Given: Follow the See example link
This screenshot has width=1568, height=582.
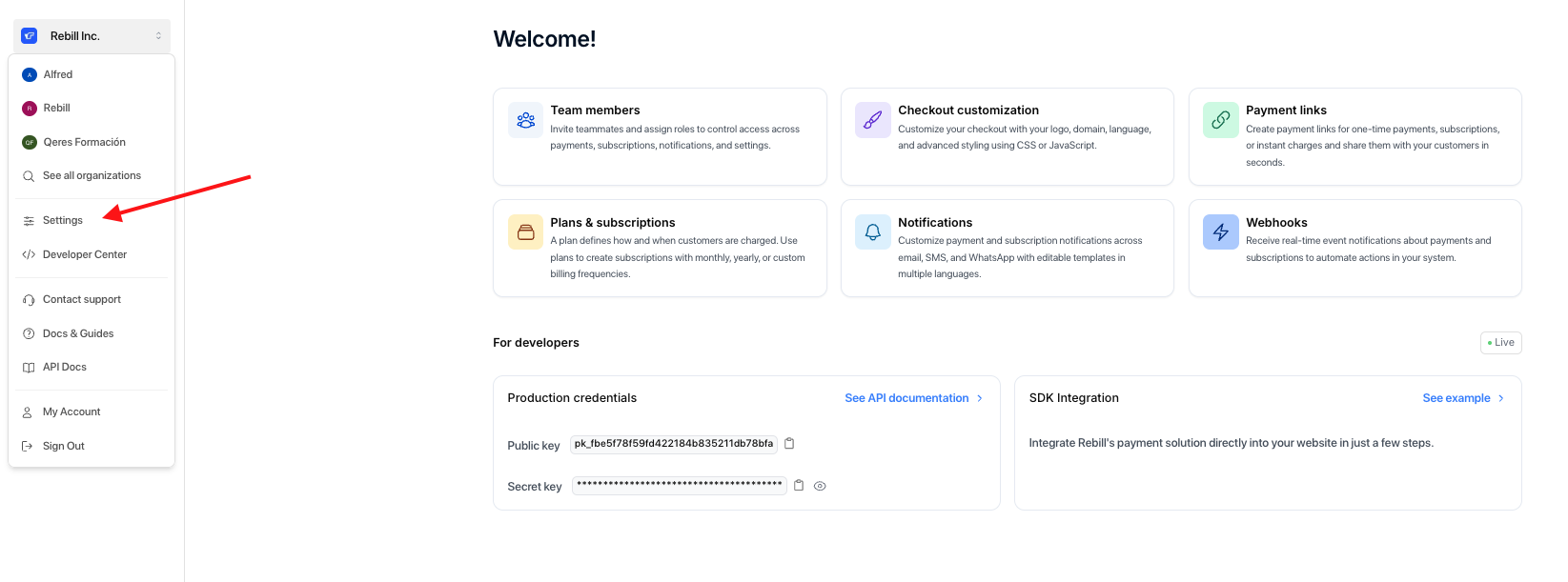Looking at the screenshot, I should (1456, 398).
